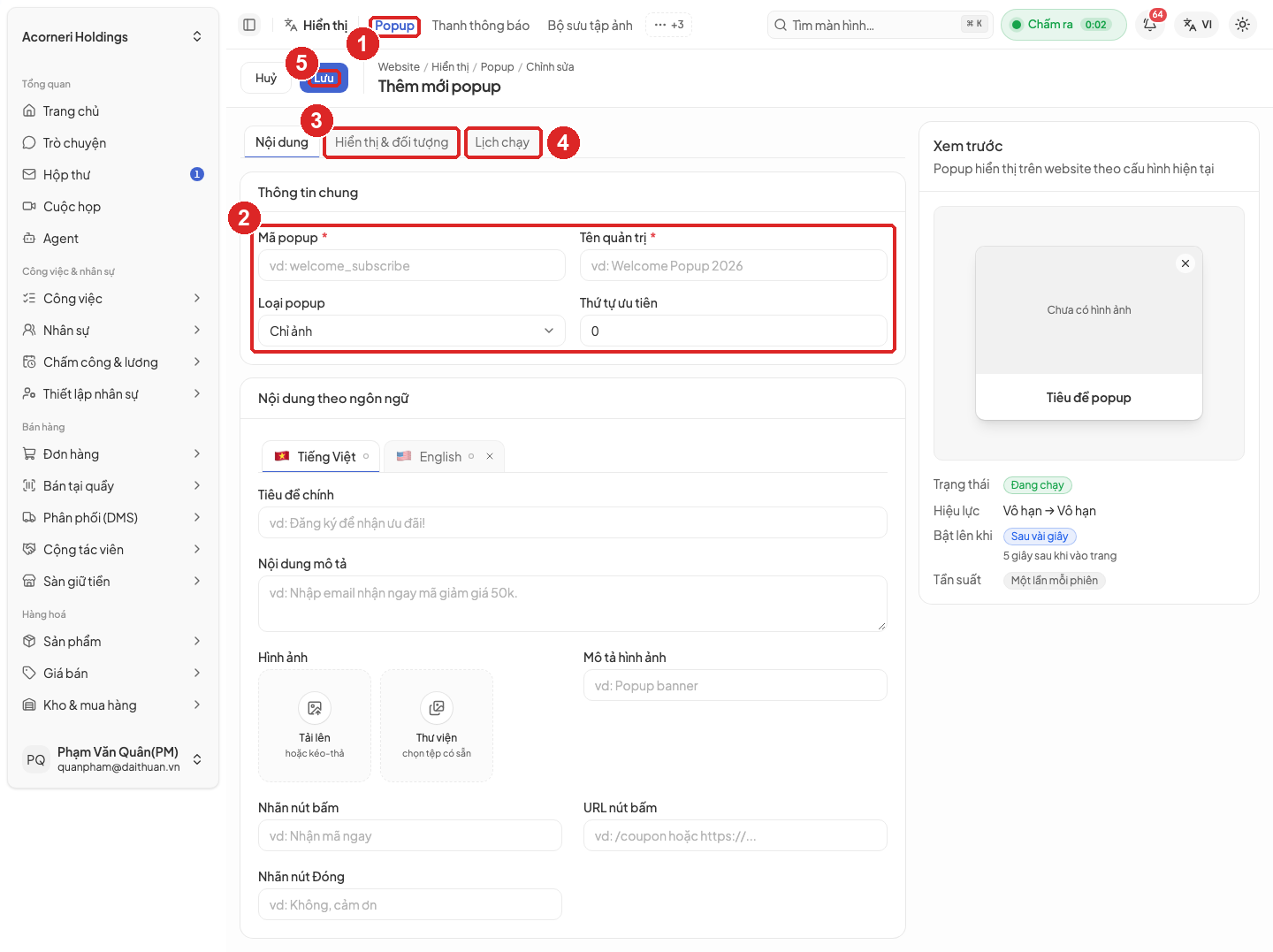Viewport: 1273px width, 952px height.
Task: Open Trò chuyện chat section
Action: pos(113,143)
